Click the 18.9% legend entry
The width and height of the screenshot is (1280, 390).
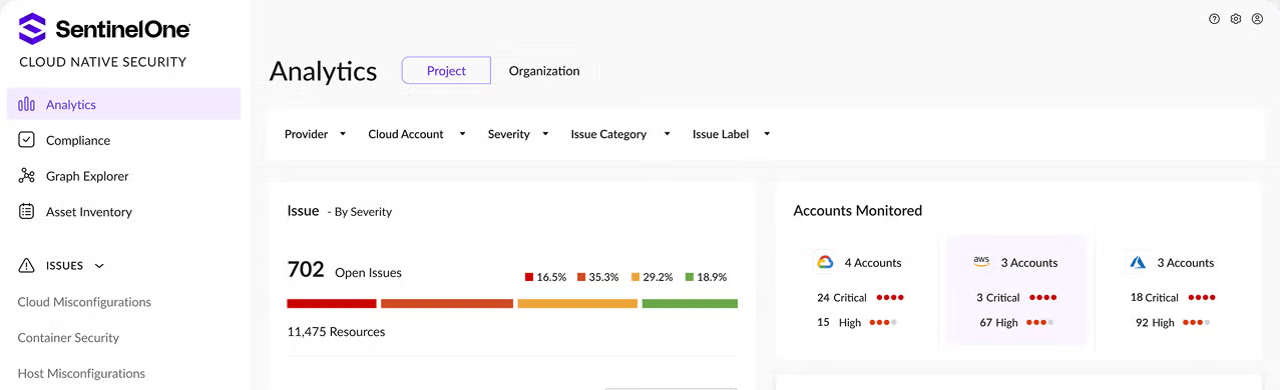[x=706, y=277]
